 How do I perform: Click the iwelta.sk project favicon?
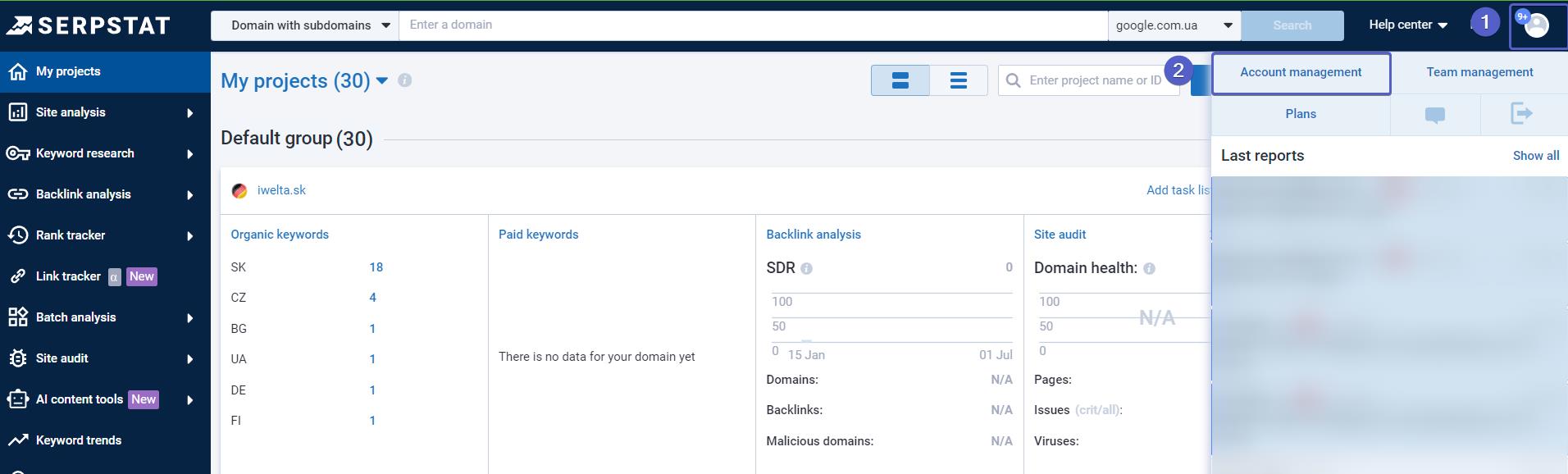click(239, 190)
